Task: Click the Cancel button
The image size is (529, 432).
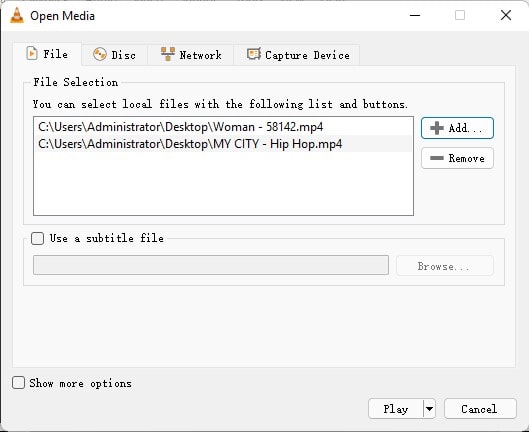Action: coord(480,409)
